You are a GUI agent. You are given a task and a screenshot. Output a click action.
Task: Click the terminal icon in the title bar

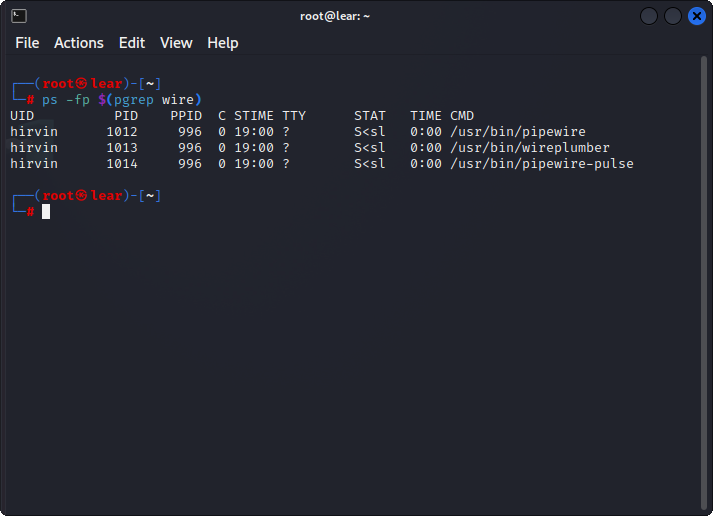19,16
